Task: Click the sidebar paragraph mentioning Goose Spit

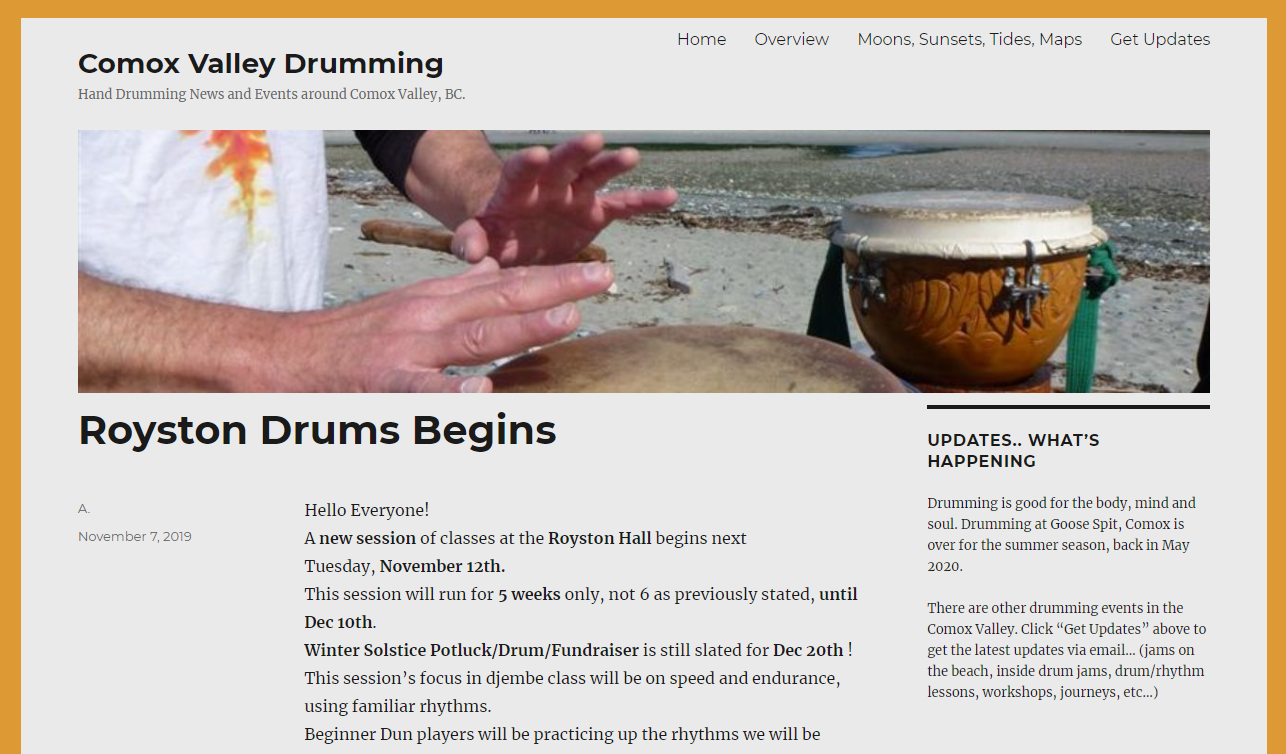Action: 1060,534
